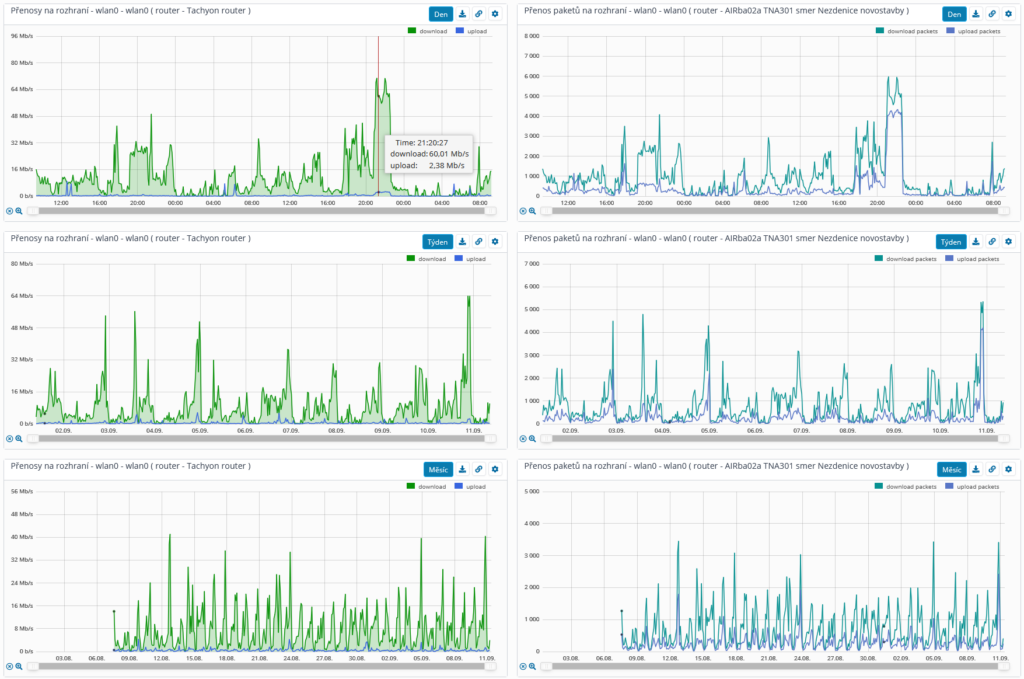The image size is (1024, 679).
Task: Click the download icon in Tachyon router Měsíc panel
Action: point(462,469)
